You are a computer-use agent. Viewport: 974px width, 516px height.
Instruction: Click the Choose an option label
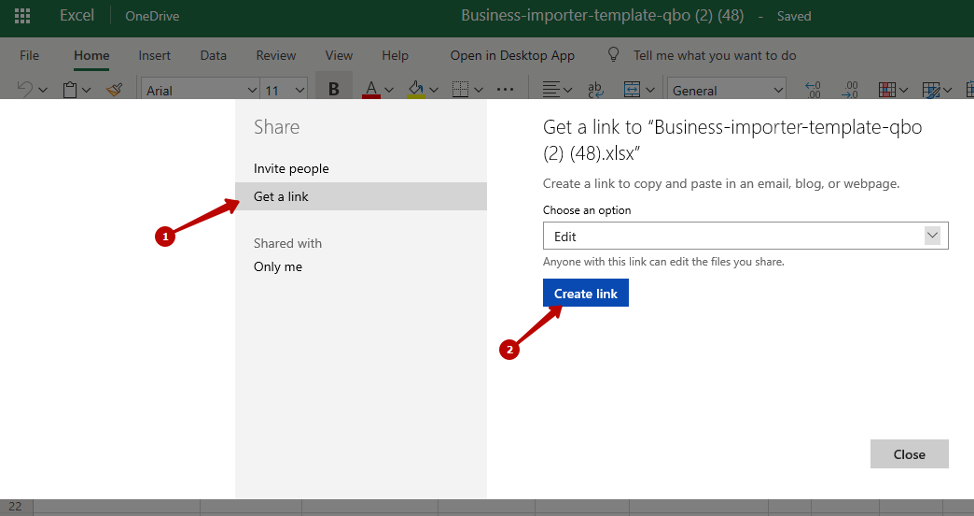click(586, 210)
